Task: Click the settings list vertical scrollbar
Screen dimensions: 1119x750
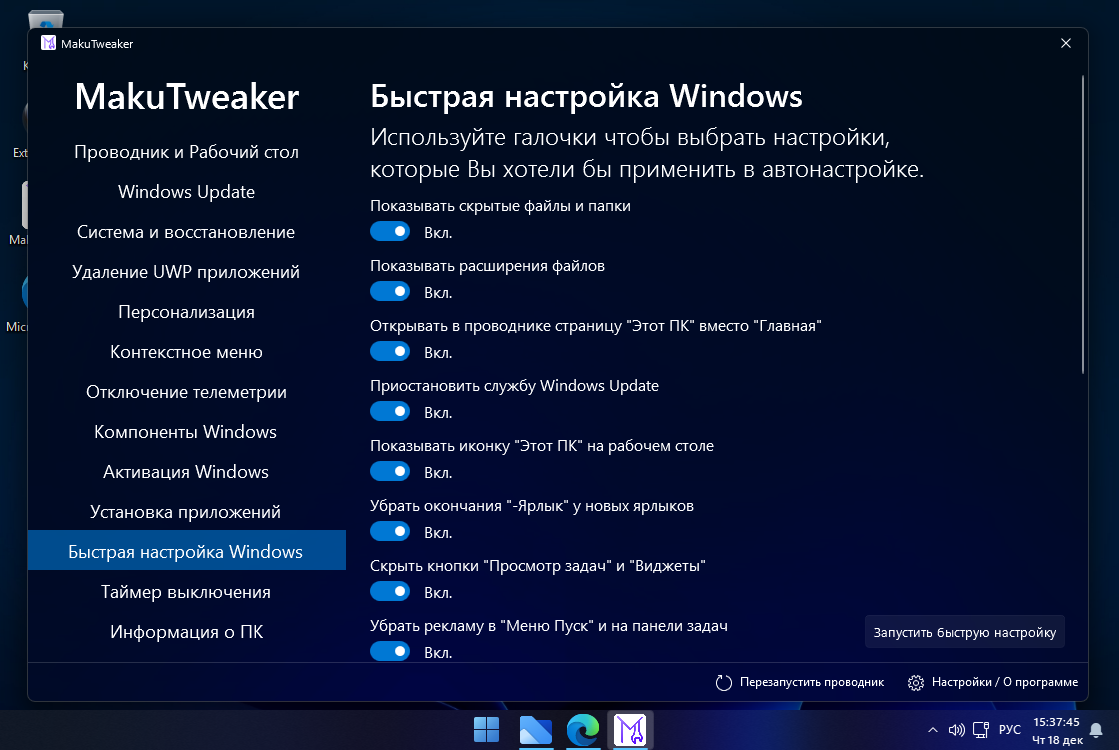Action: point(1083,225)
